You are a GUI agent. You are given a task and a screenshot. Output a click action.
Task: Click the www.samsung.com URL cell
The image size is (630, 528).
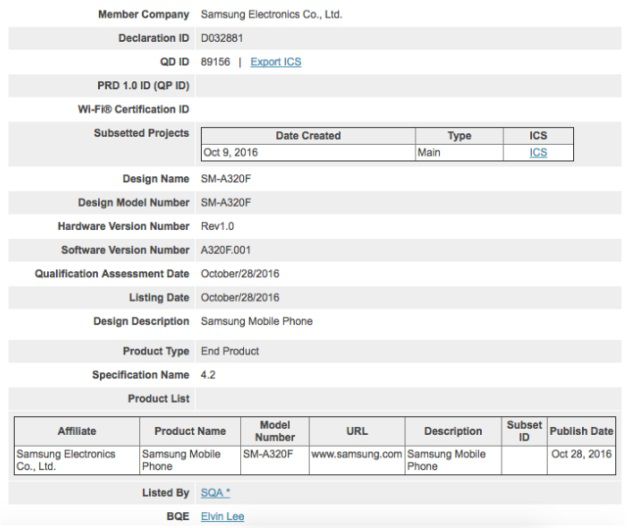point(356,454)
